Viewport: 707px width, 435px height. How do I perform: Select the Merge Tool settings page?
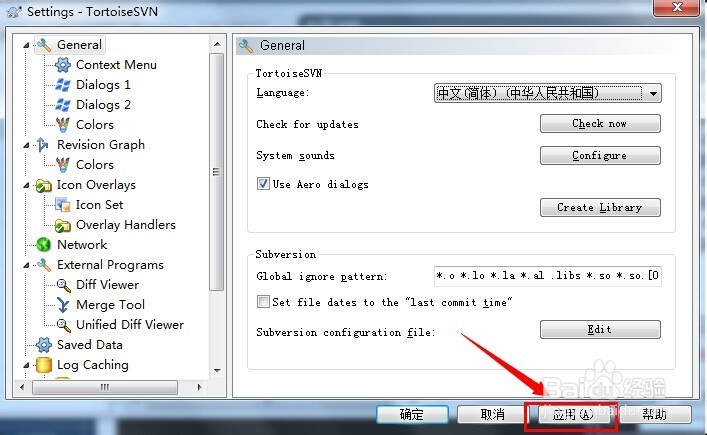click(x=110, y=305)
